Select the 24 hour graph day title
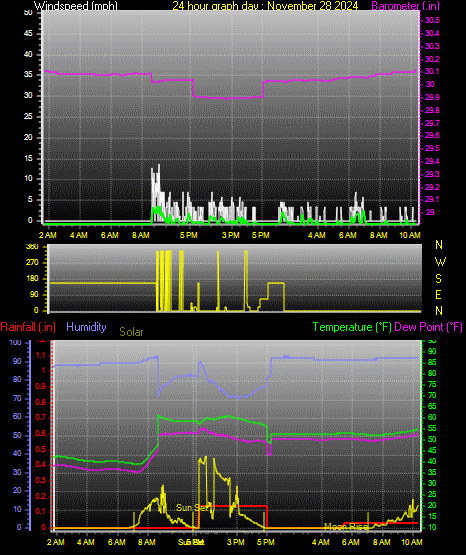The image size is (466, 555). 265,5
